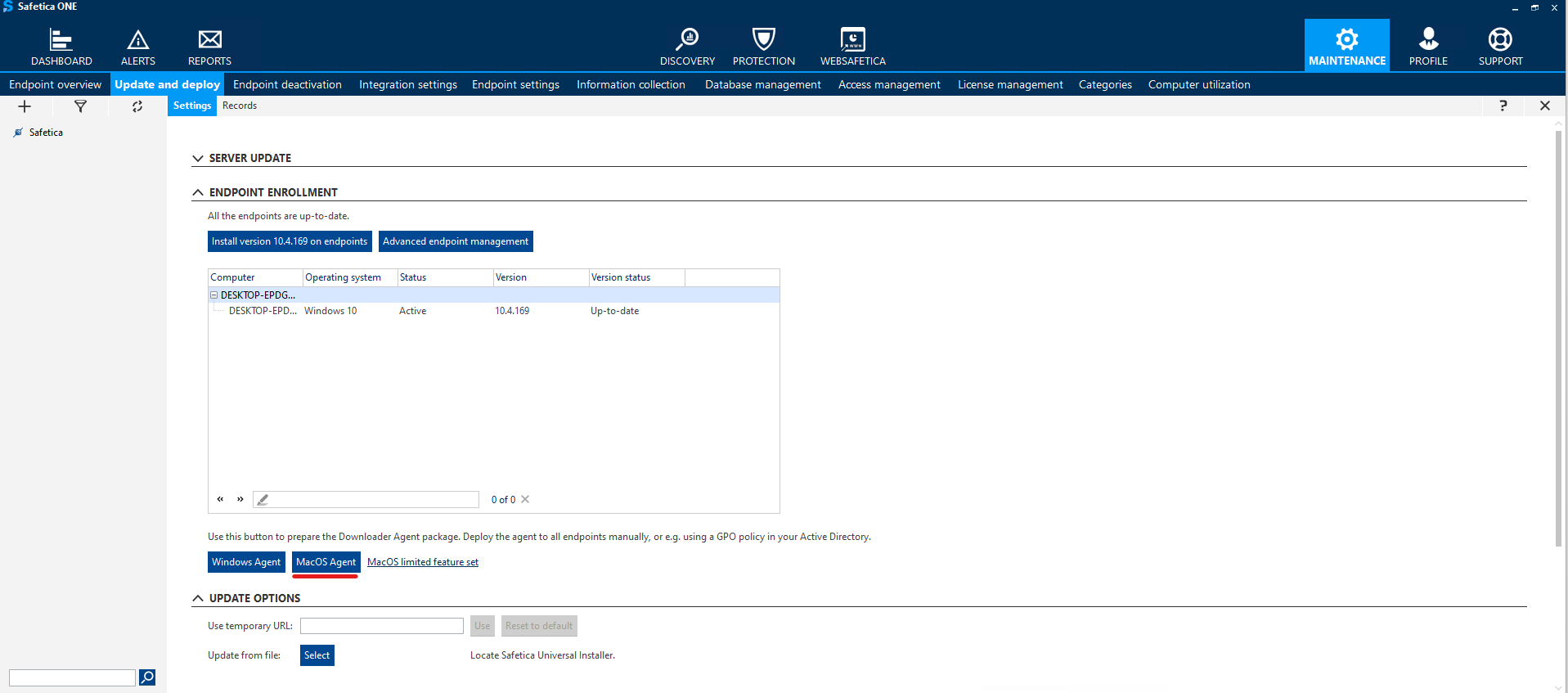Open the Protection module

pyautogui.click(x=764, y=47)
